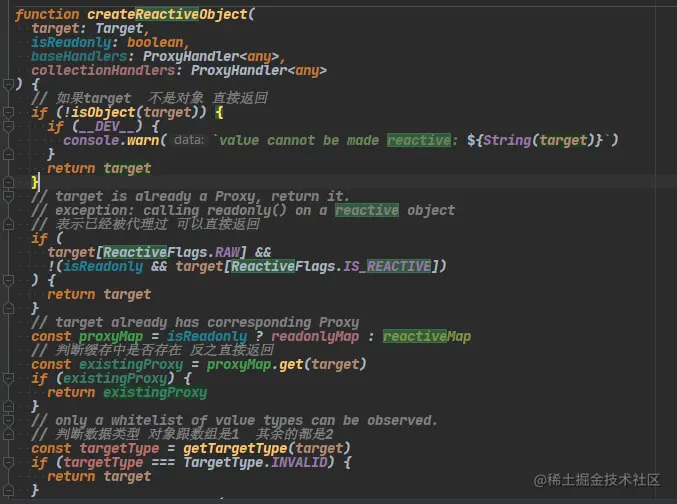Screen dimensions: 677x504
Task: Click the 'boolean' type annotation
Action: coord(155,42)
